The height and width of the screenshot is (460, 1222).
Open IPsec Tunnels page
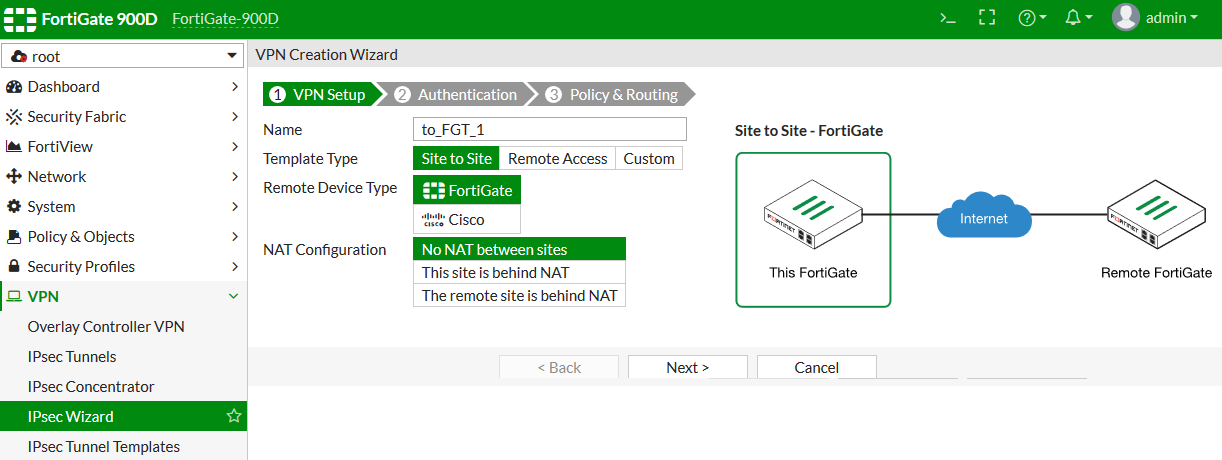tap(72, 357)
